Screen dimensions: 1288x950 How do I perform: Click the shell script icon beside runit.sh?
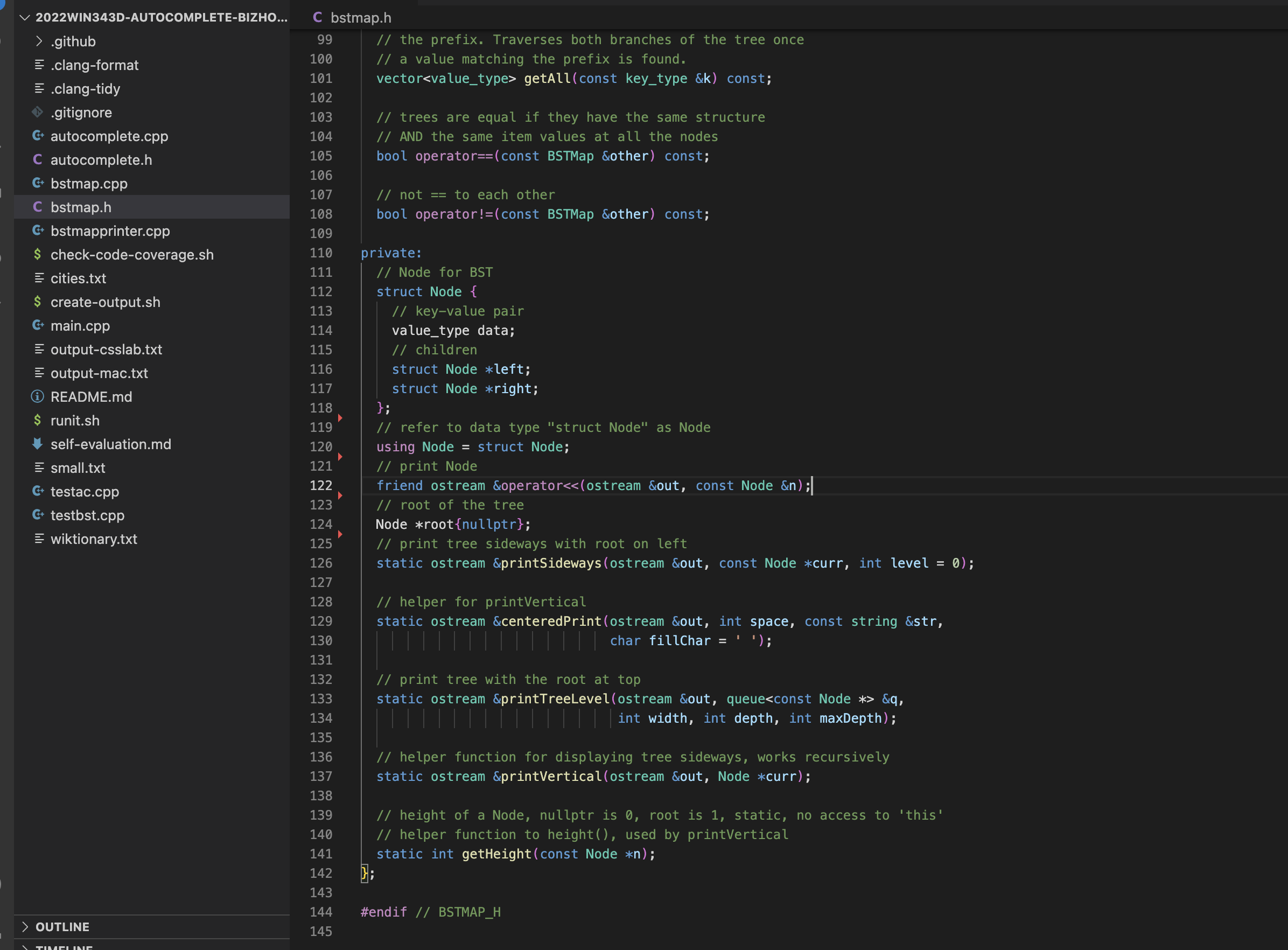38,421
